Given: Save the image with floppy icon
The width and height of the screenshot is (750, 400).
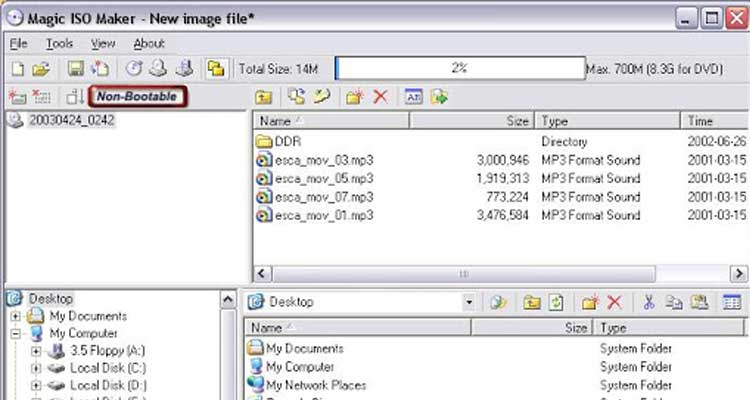Looking at the screenshot, I should [x=76, y=69].
